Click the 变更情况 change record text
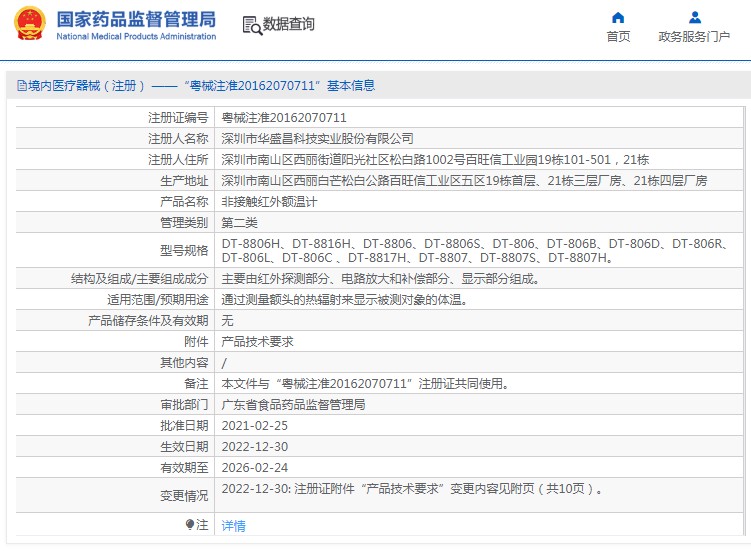 [x=412, y=489]
